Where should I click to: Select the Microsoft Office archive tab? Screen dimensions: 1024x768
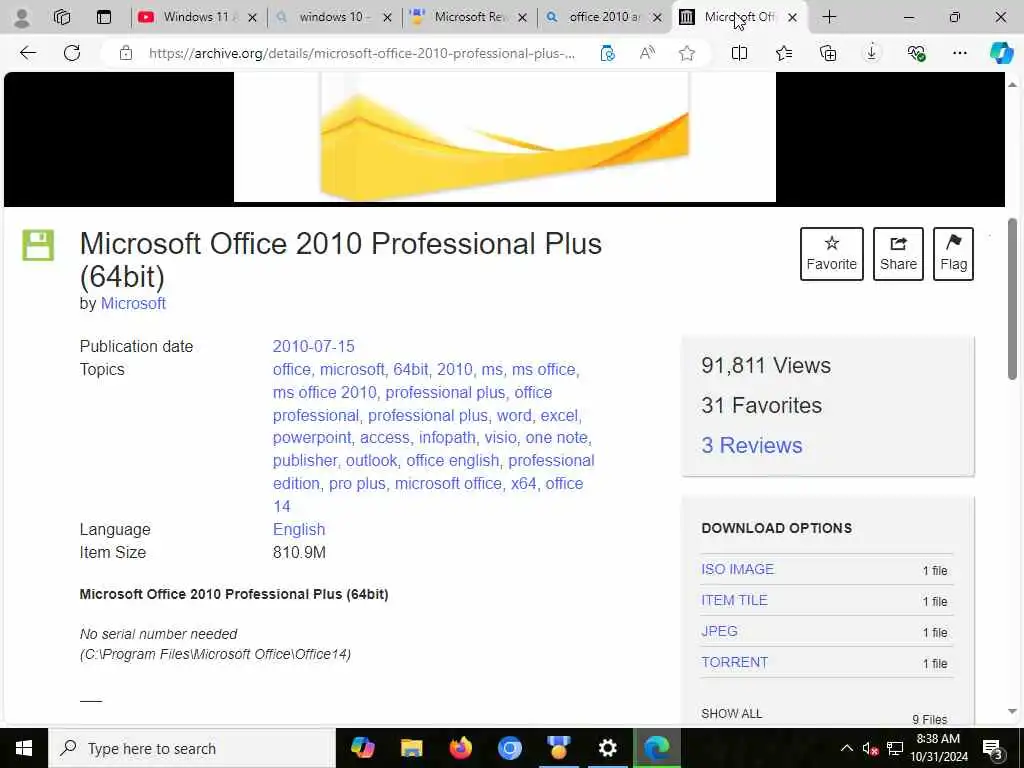coord(739,17)
